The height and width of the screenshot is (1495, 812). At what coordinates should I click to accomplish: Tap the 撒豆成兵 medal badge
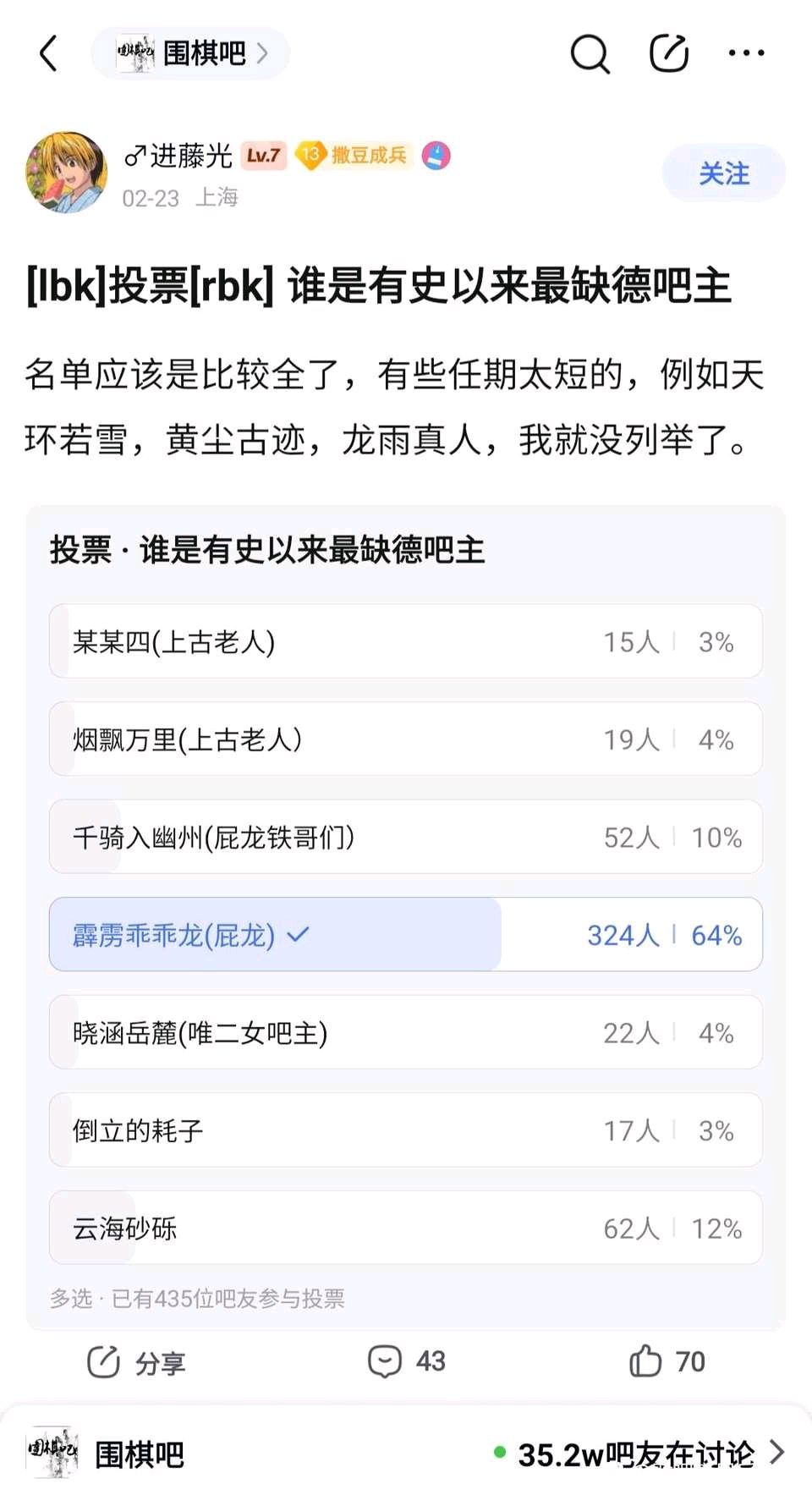tap(353, 156)
